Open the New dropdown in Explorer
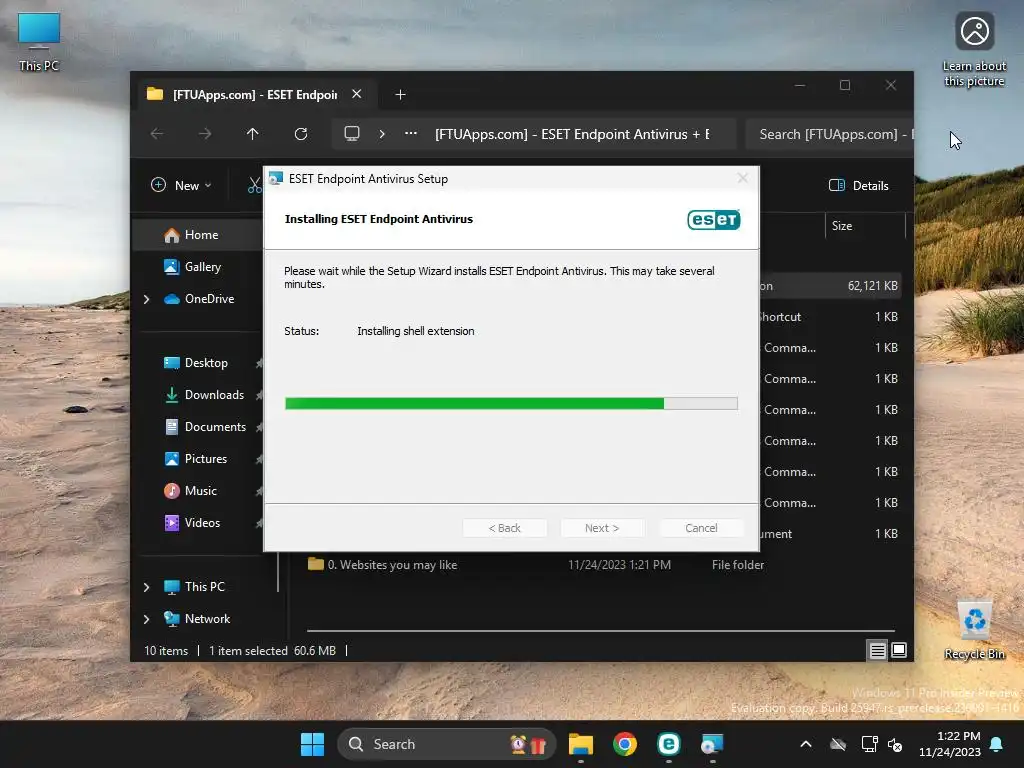Screen dimensions: 1024x768 [x=182, y=185]
